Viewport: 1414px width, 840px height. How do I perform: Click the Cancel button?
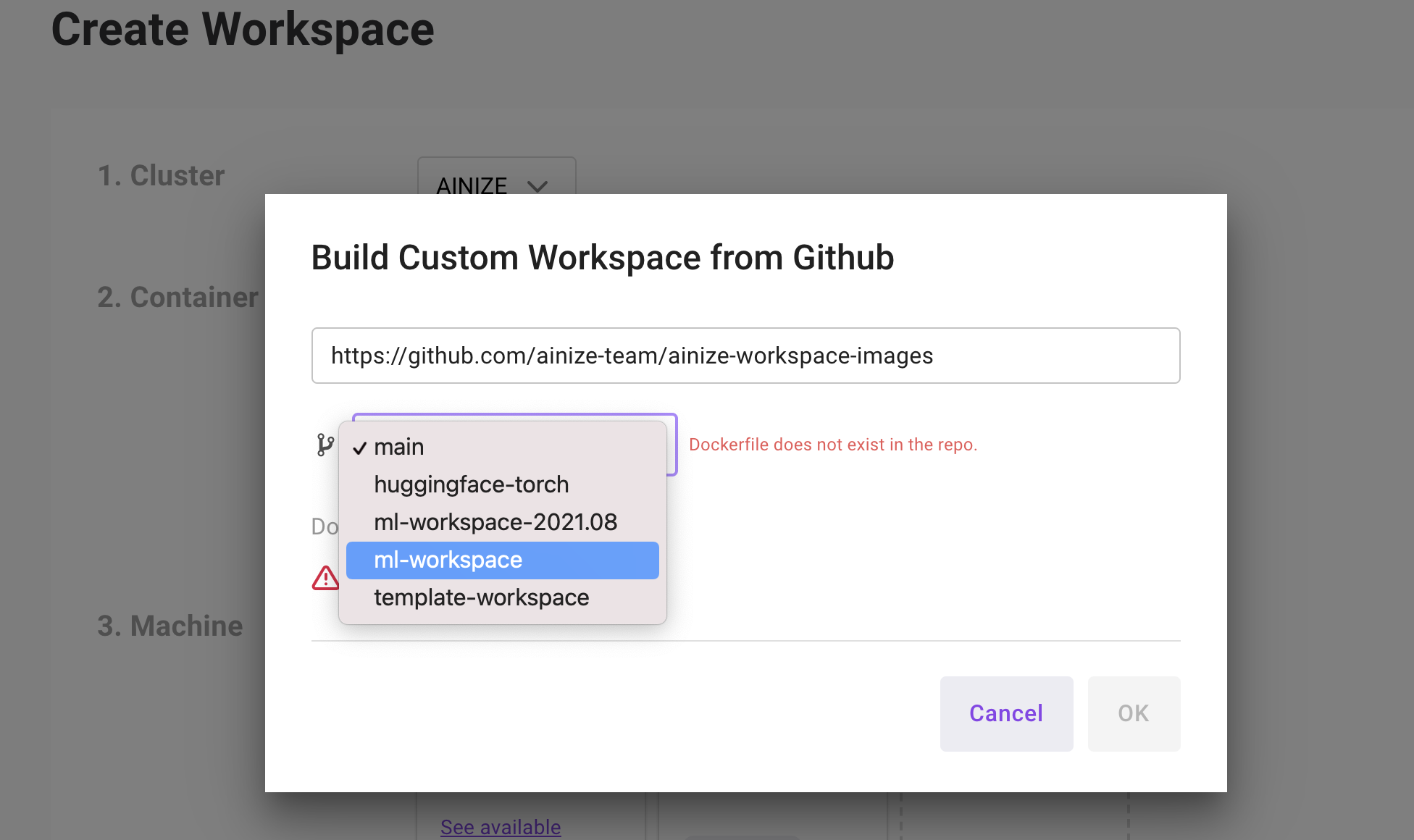tap(1005, 713)
